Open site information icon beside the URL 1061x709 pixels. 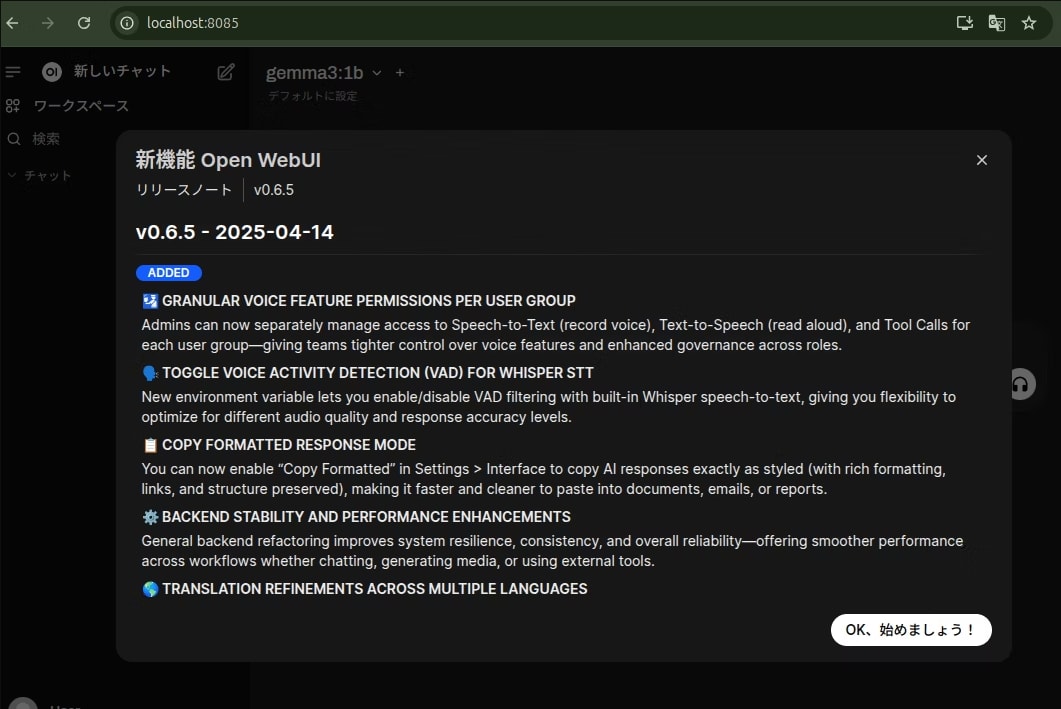point(127,23)
